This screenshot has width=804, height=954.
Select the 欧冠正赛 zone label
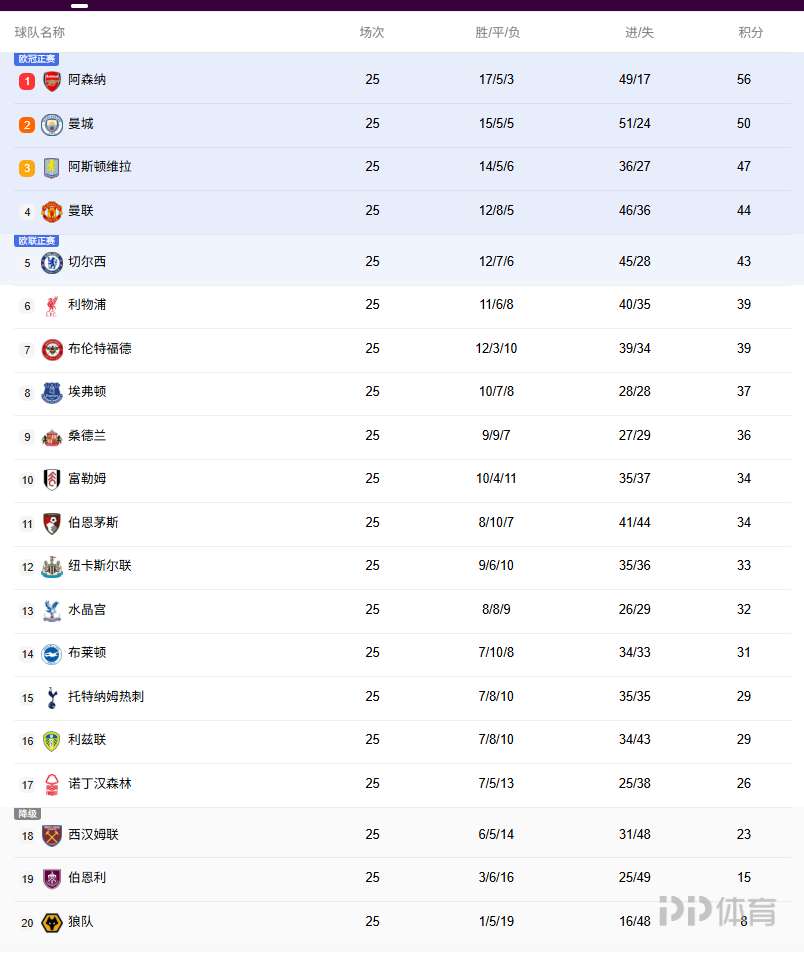pyautogui.click(x=37, y=59)
